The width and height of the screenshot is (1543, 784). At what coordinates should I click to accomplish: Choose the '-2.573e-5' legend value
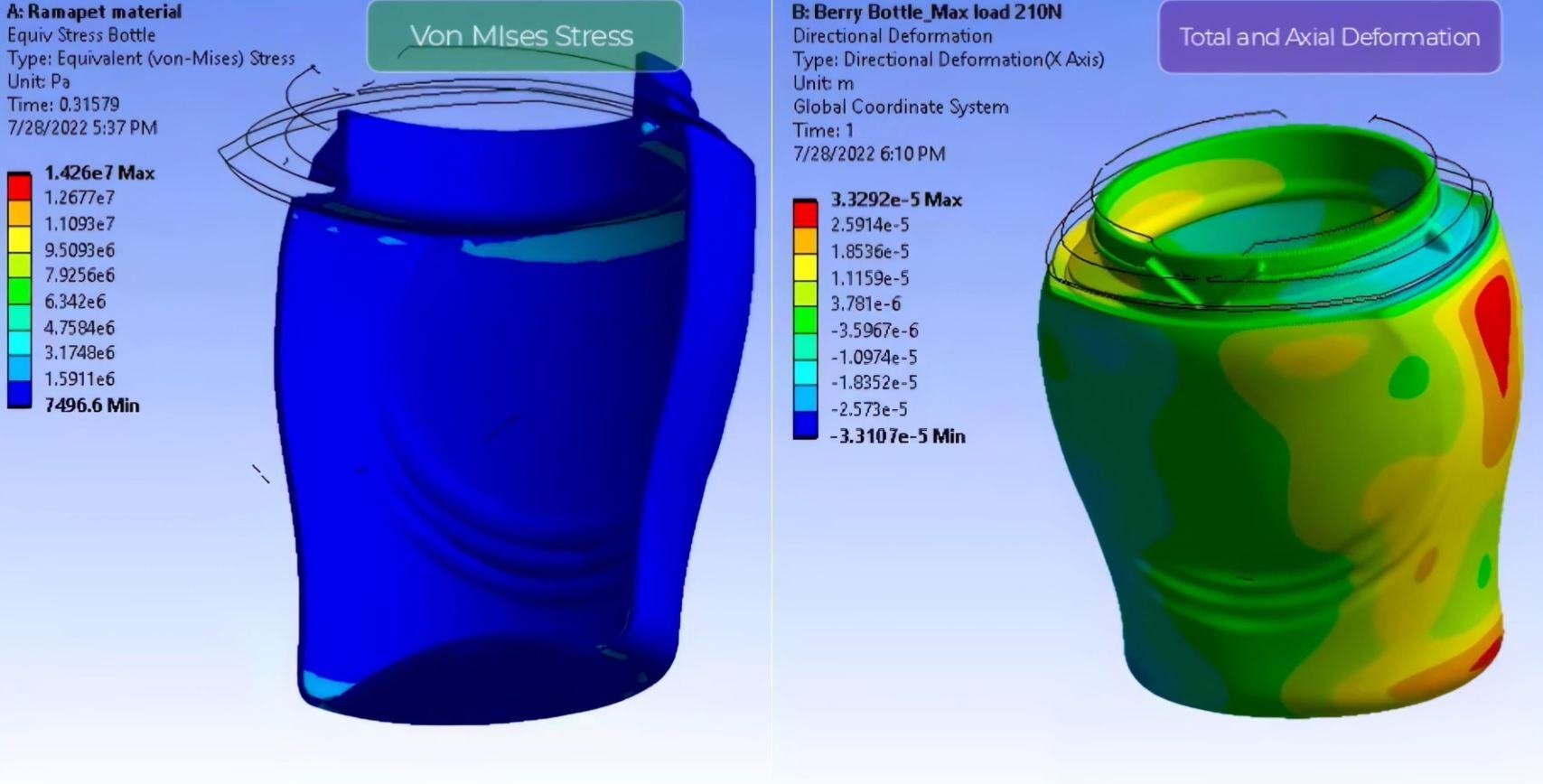pos(870,409)
